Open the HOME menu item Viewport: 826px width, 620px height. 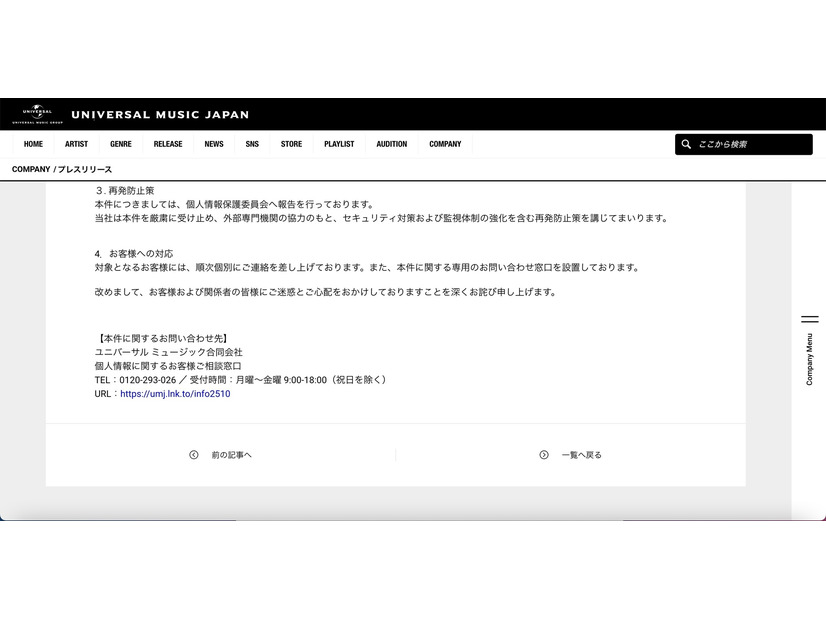click(x=33, y=144)
